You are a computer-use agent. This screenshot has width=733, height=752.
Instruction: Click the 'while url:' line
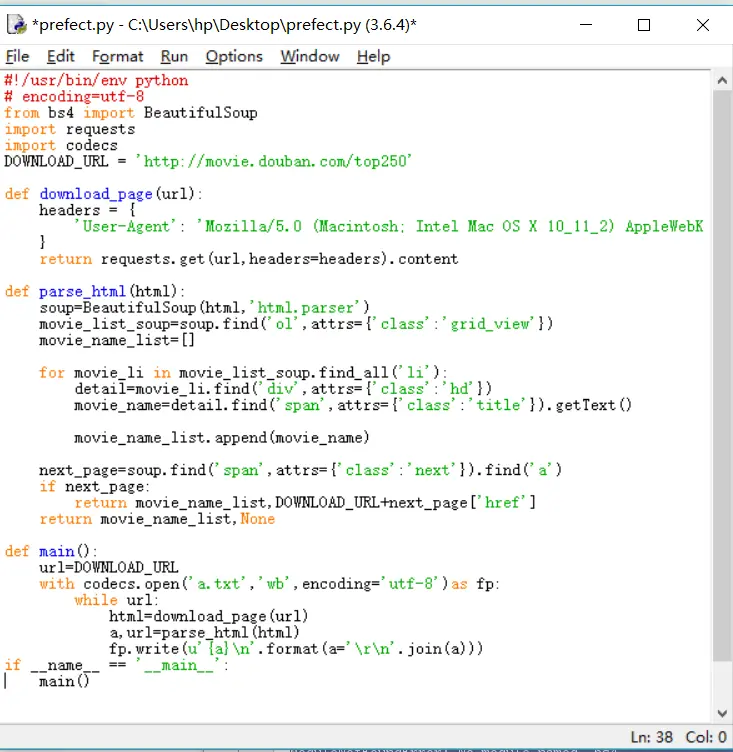coord(117,600)
